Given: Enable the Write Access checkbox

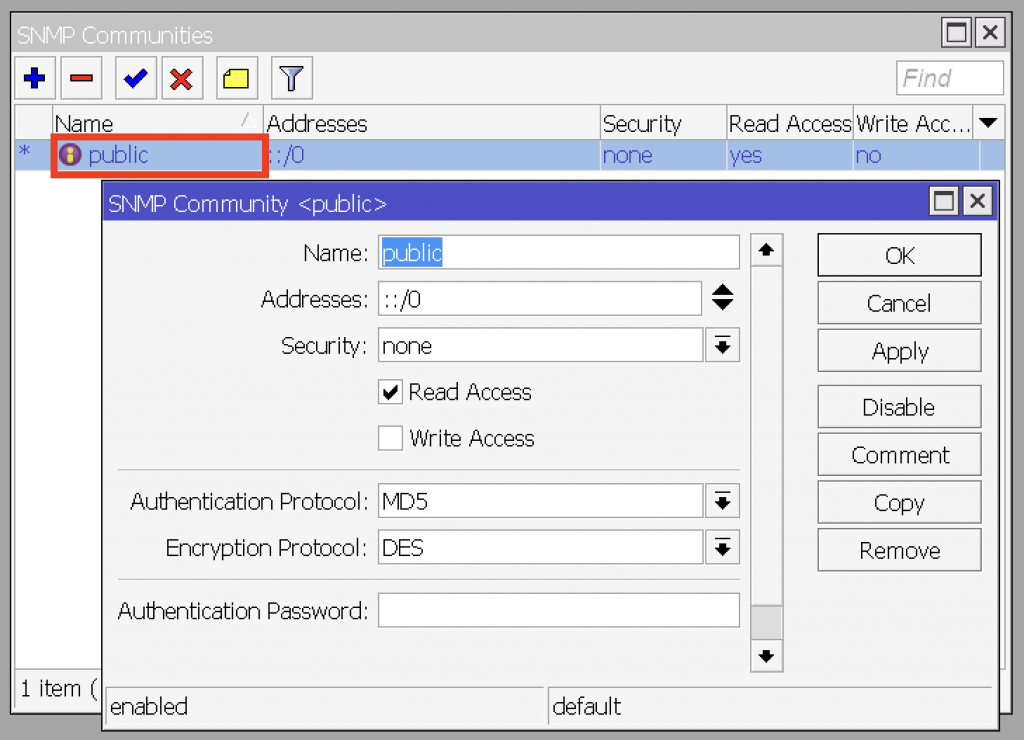Looking at the screenshot, I should 390,438.
